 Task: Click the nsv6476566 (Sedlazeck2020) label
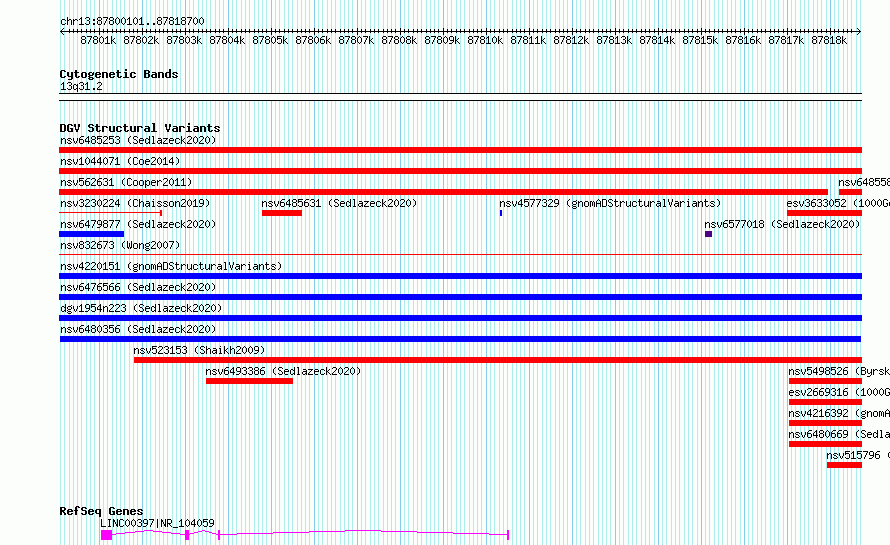point(138,287)
